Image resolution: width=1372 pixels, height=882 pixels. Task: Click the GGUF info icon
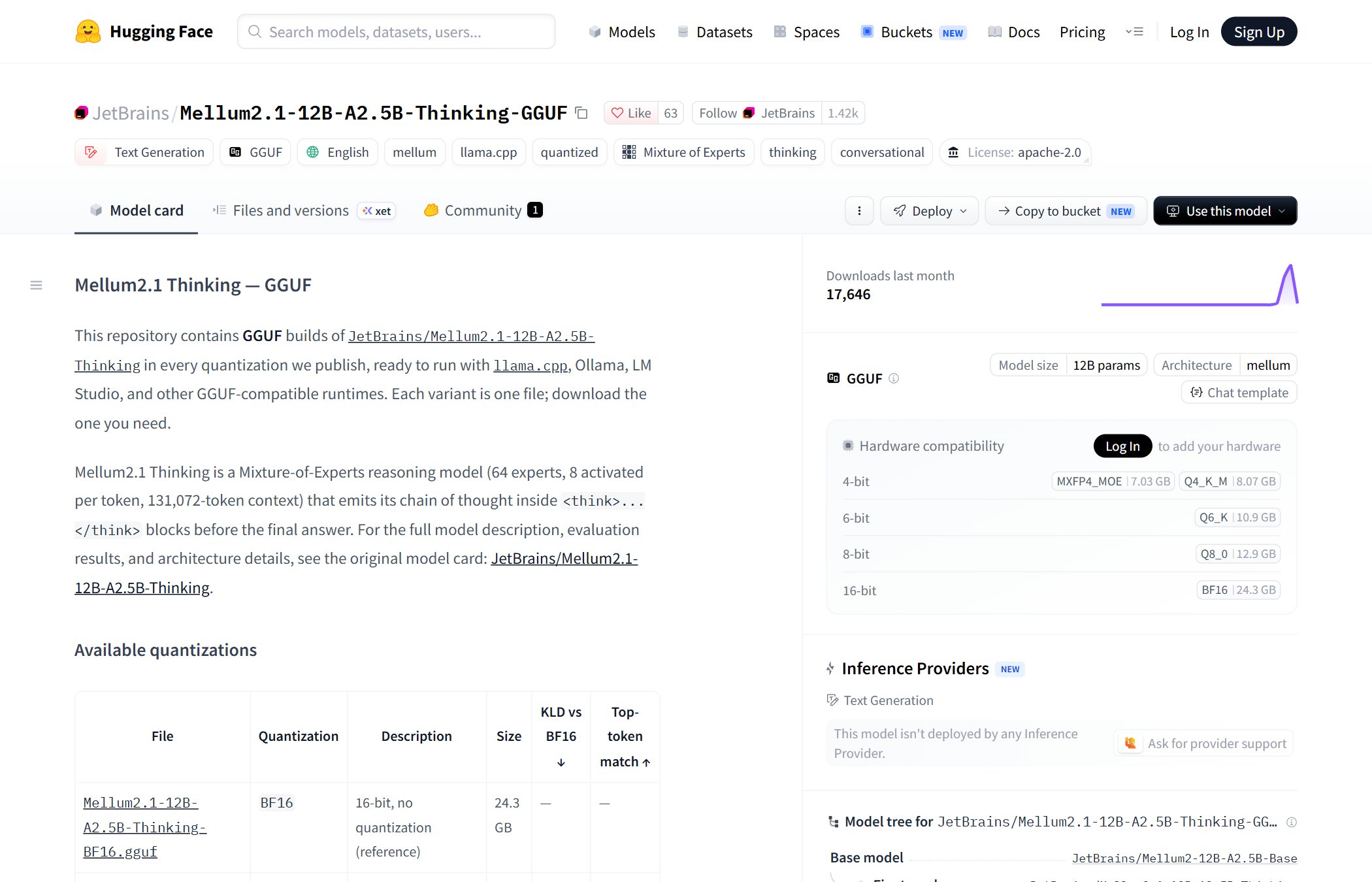click(x=894, y=378)
